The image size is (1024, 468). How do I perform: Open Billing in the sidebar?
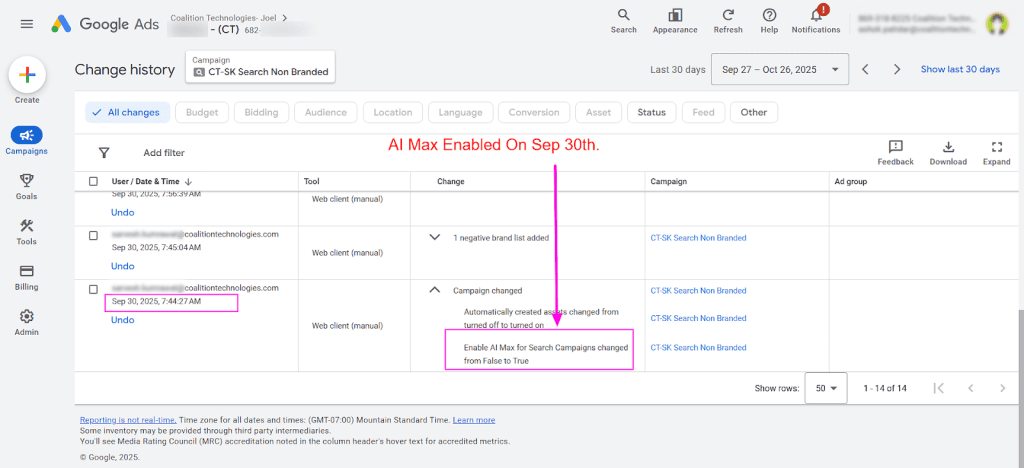coord(27,277)
